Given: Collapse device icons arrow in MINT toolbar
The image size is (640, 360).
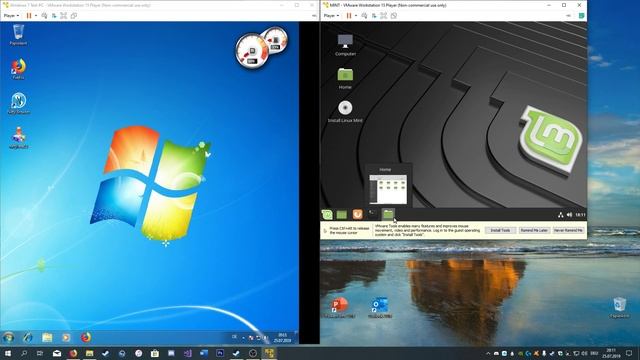Looking at the screenshot, I should coord(569,16).
